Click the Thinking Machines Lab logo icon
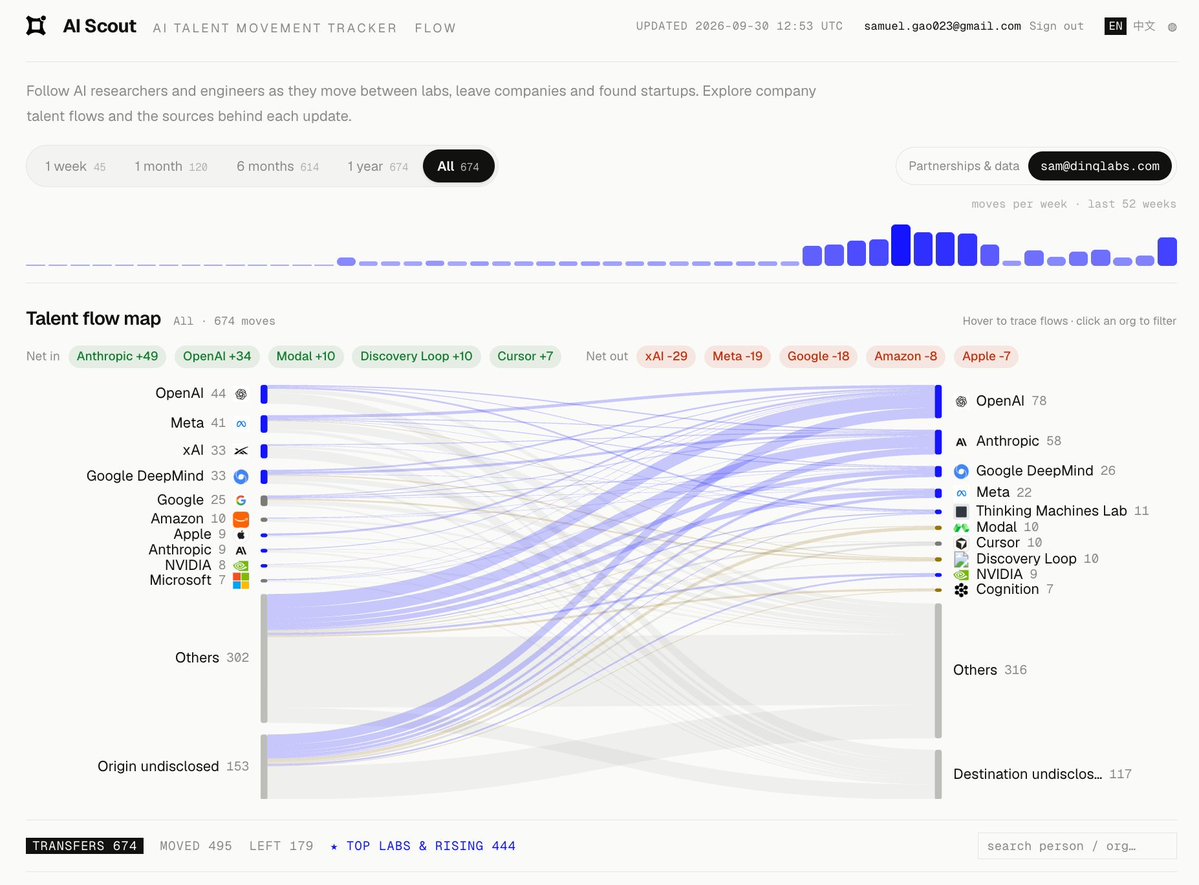 (961, 511)
